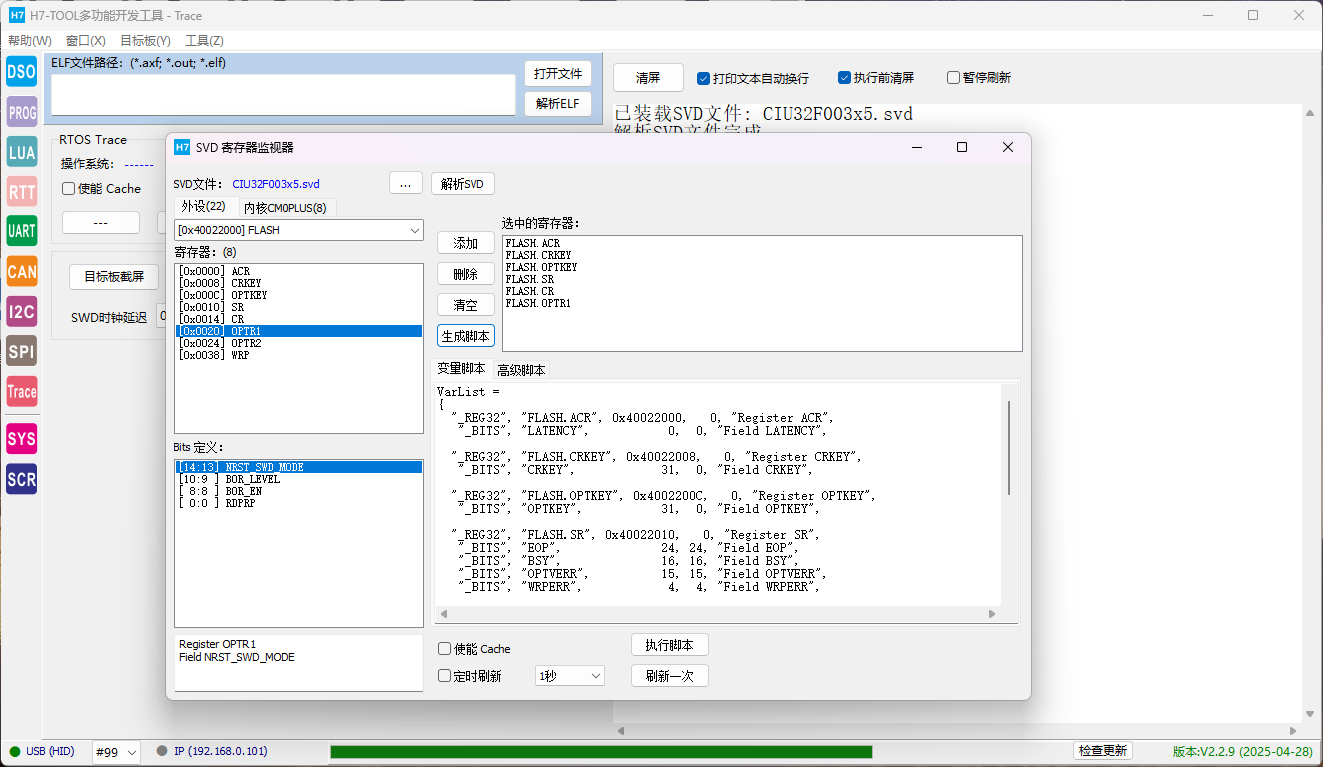Select bit field [8:8] BOR_EN
The image size is (1323, 767).
(299, 491)
